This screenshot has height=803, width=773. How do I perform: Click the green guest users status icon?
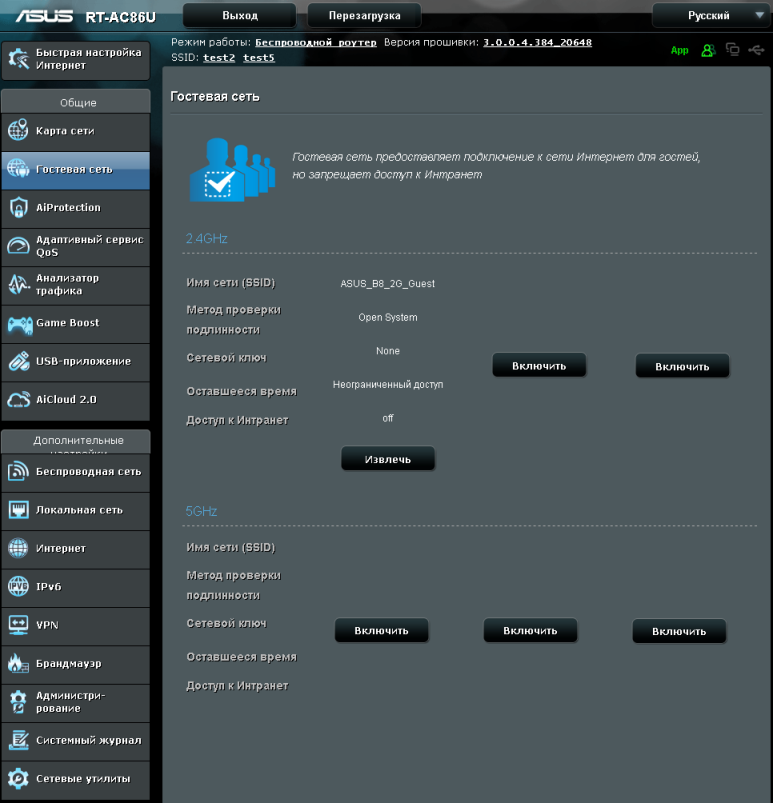(708, 50)
